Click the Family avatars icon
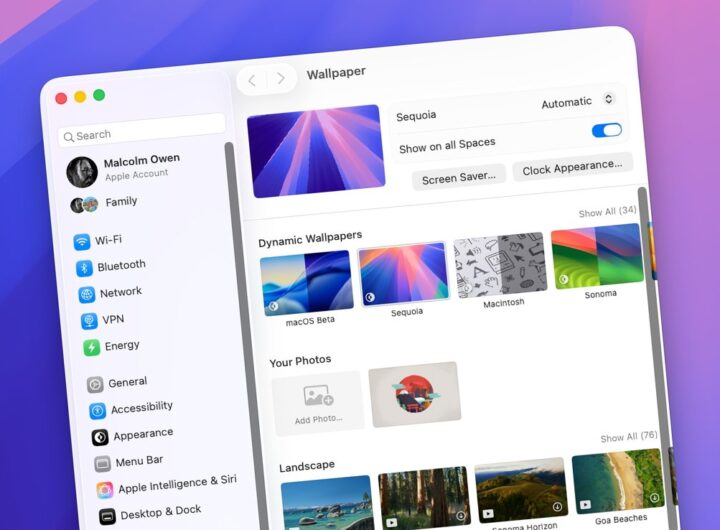This screenshot has width=720, height=530. pyautogui.click(x=84, y=204)
